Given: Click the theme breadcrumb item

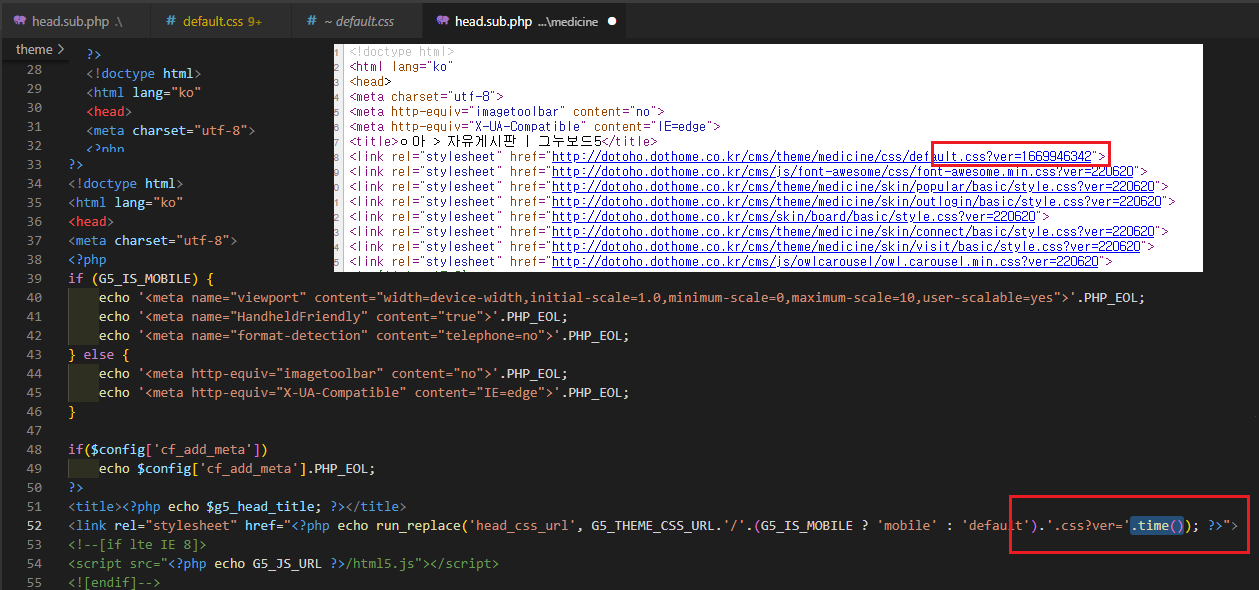Looking at the screenshot, I should tap(34, 49).
